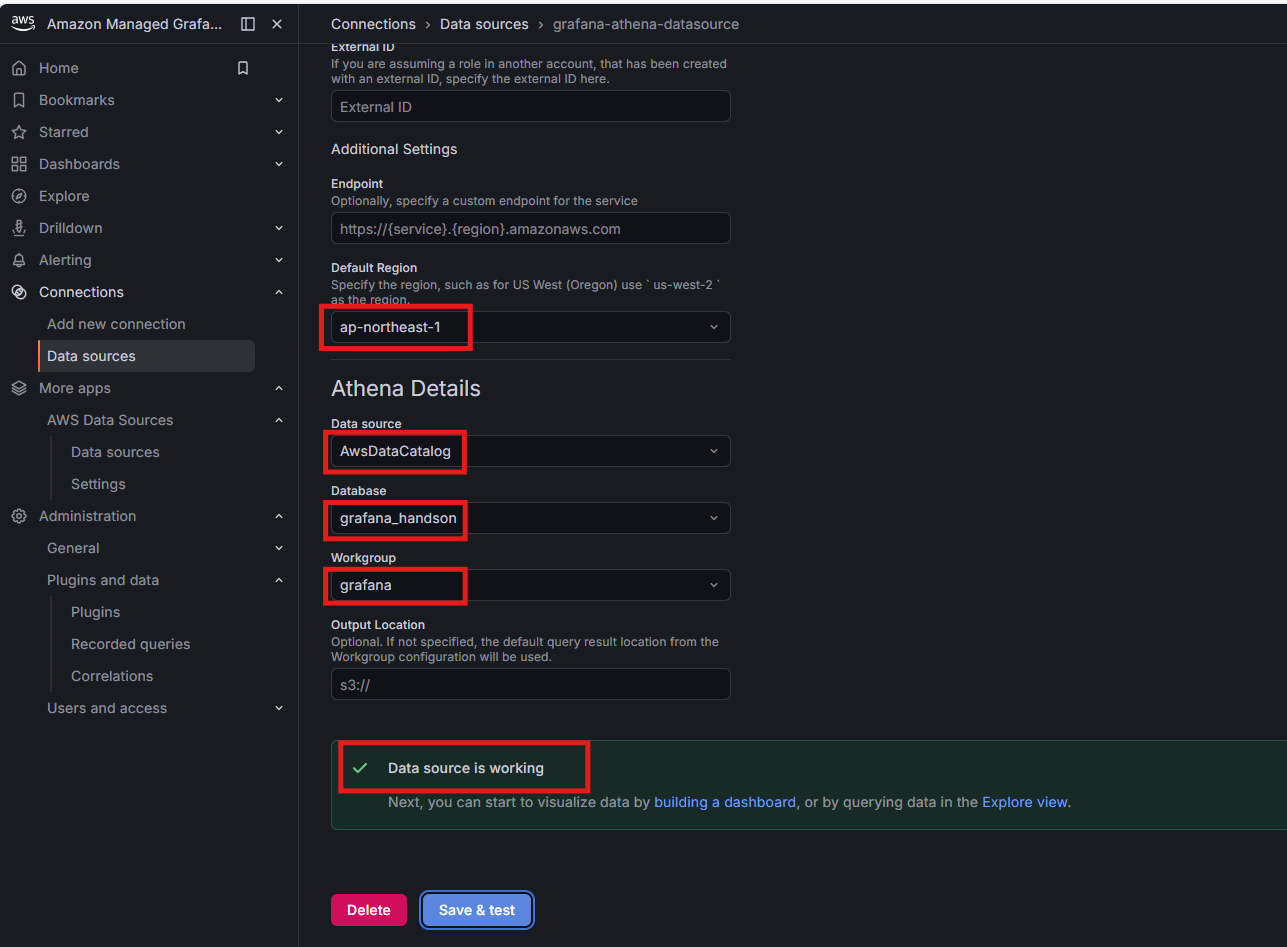The image size is (1287, 947).
Task: Open the Plugins page
Action: 95,612
